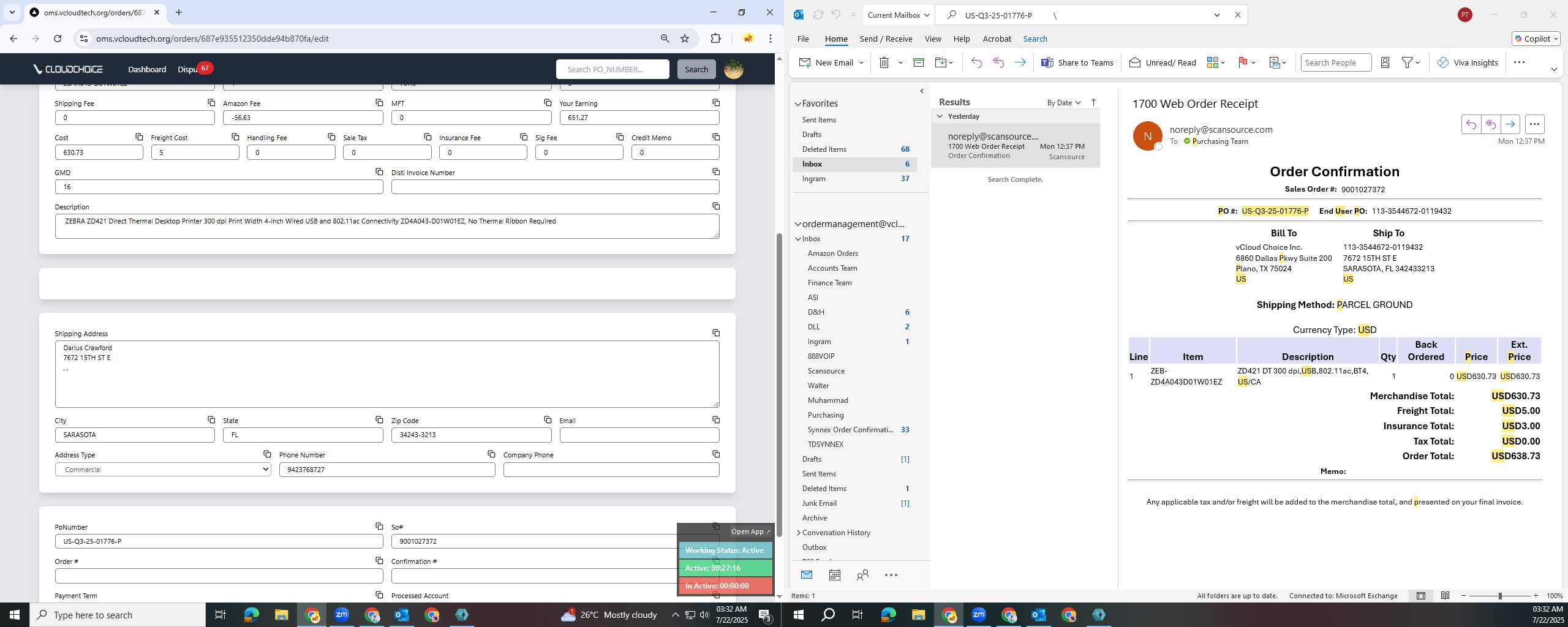Click Reply All arrow in Outlook ribbon

[x=998, y=62]
